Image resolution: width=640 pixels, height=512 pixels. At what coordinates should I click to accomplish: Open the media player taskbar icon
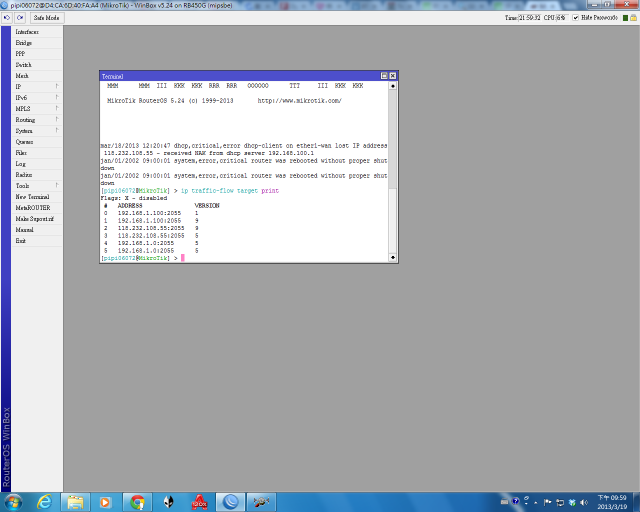(x=105, y=502)
